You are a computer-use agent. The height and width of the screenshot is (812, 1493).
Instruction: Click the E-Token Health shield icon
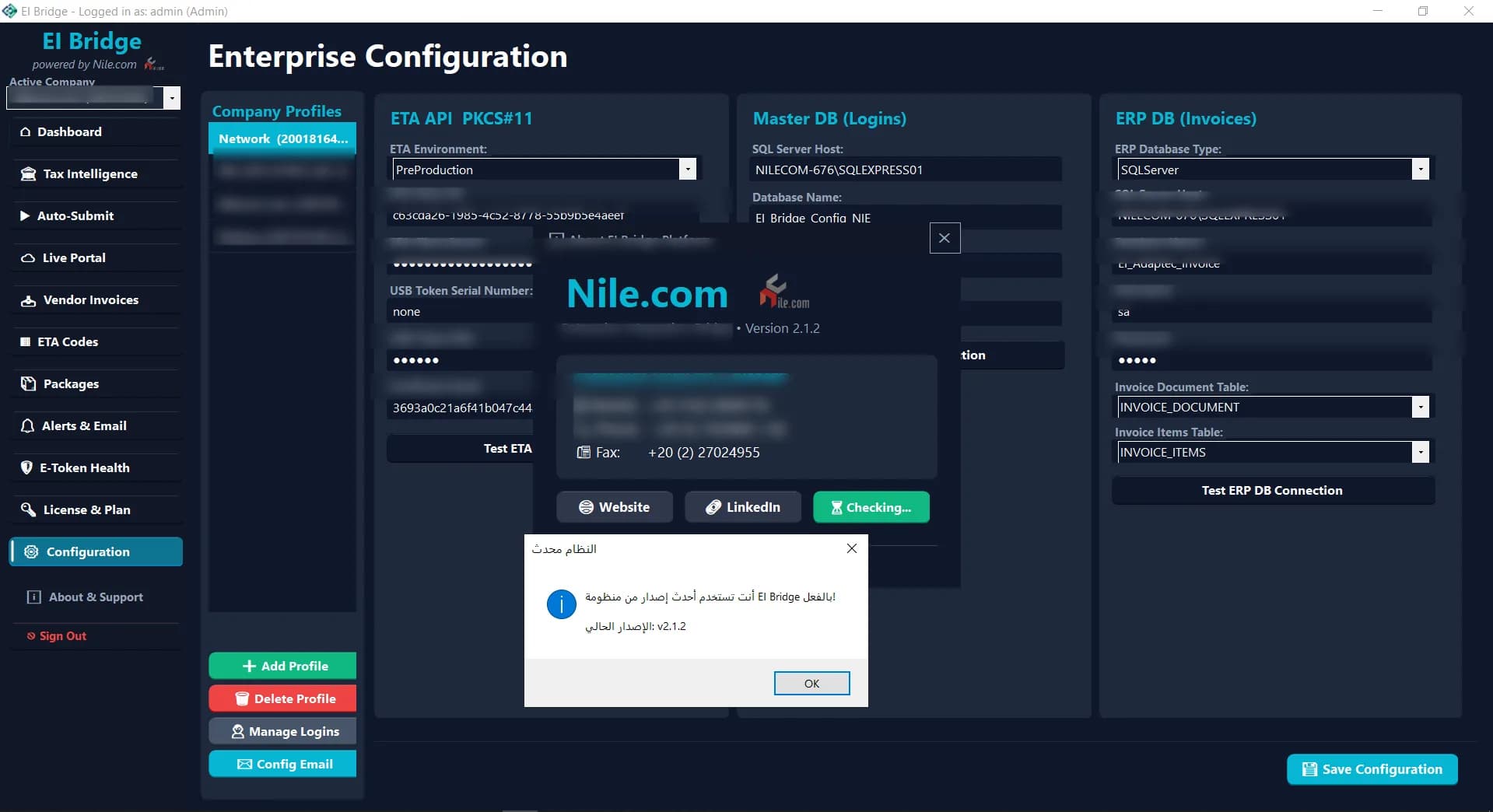click(x=26, y=467)
